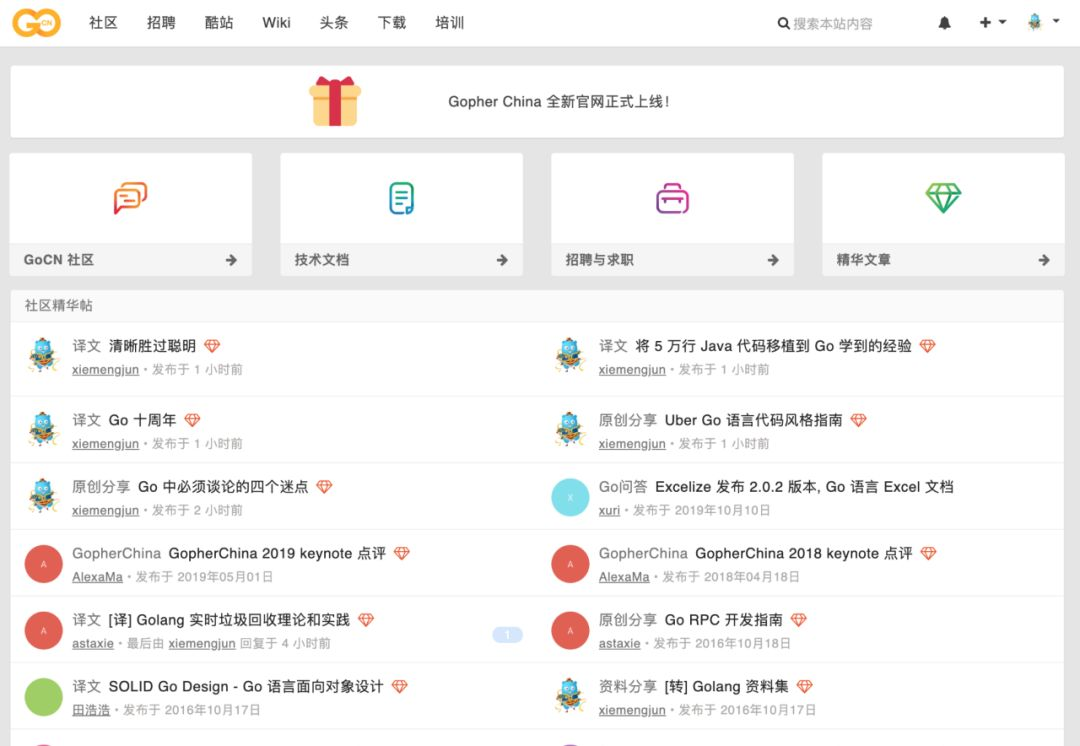Open author xuri profile link
1080x746 pixels.
click(x=609, y=510)
